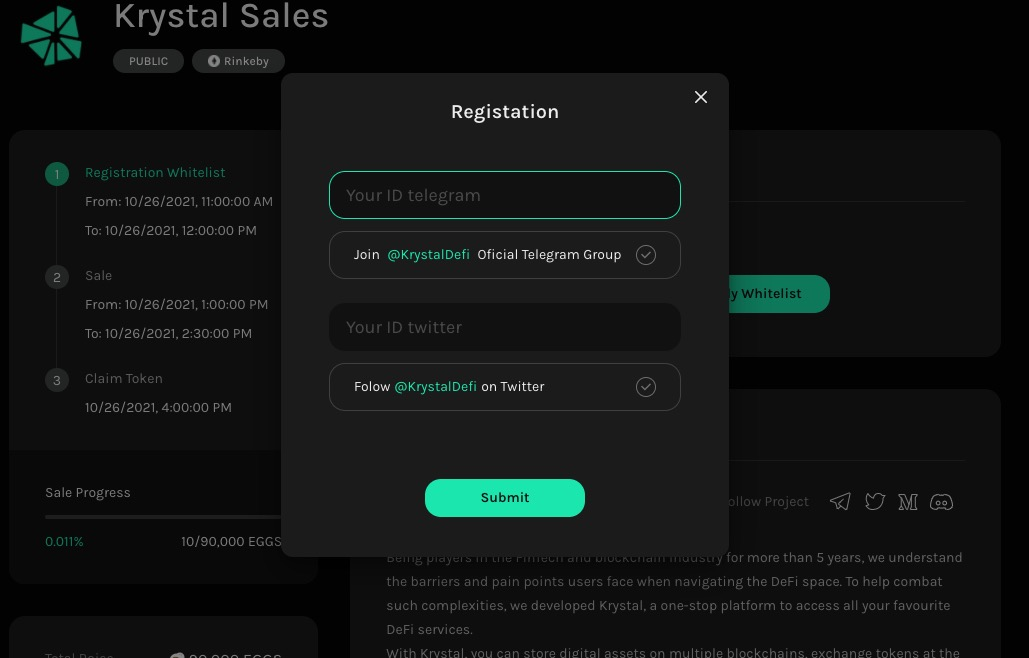The width and height of the screenshot is (1029, 658).
Task: Click the Krystal green logo icon
Action: coord(51,35)
